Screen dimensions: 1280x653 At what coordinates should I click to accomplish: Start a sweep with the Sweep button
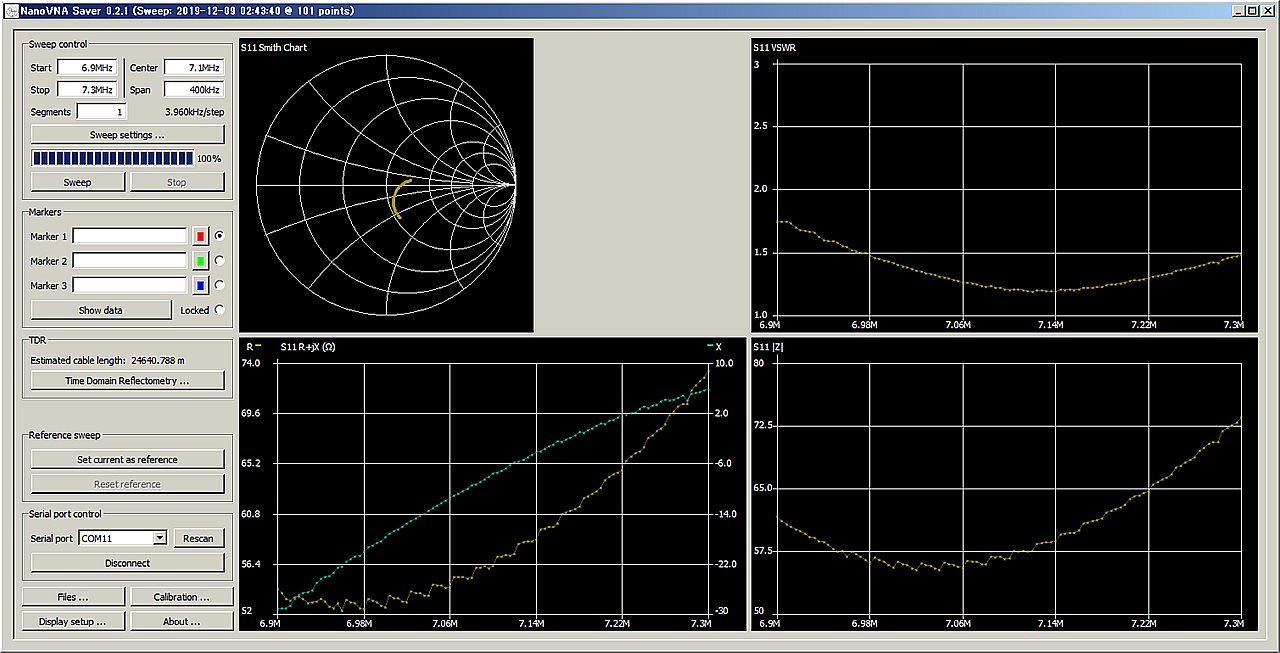point(78,182)
